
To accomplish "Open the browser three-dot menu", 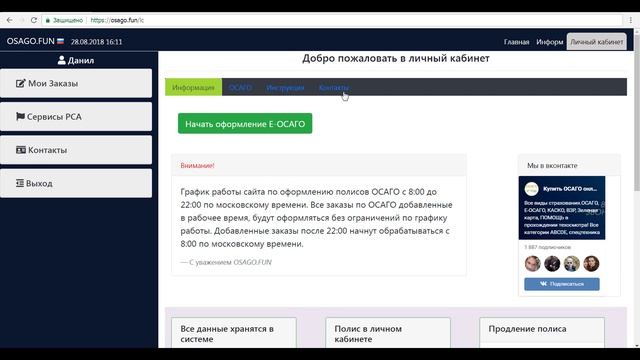I will click(x=630, y=20).
